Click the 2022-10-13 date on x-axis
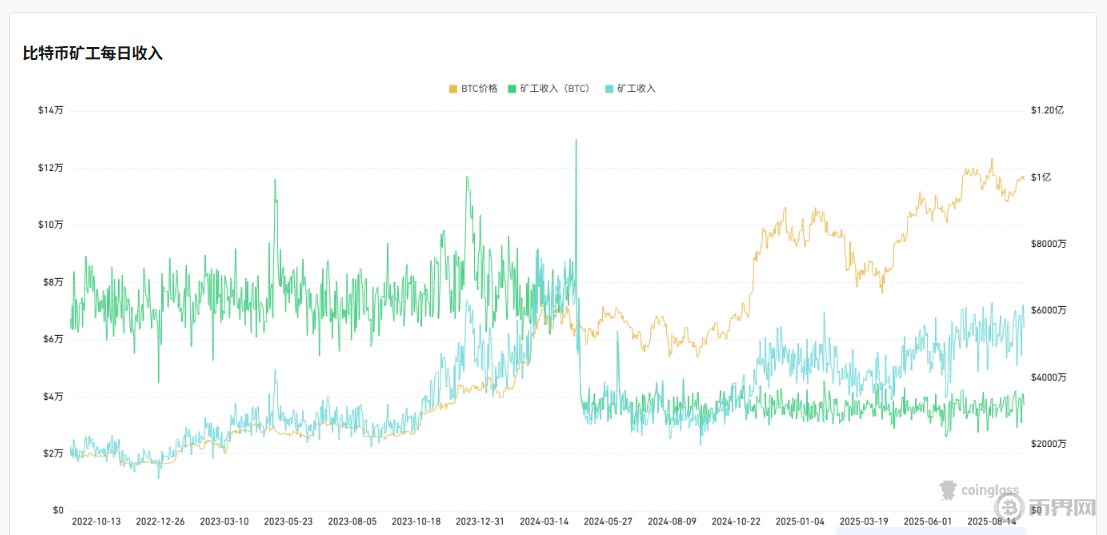Image resolution: width=1107 pixels, height=535 pixels. [x=96, y=521]
